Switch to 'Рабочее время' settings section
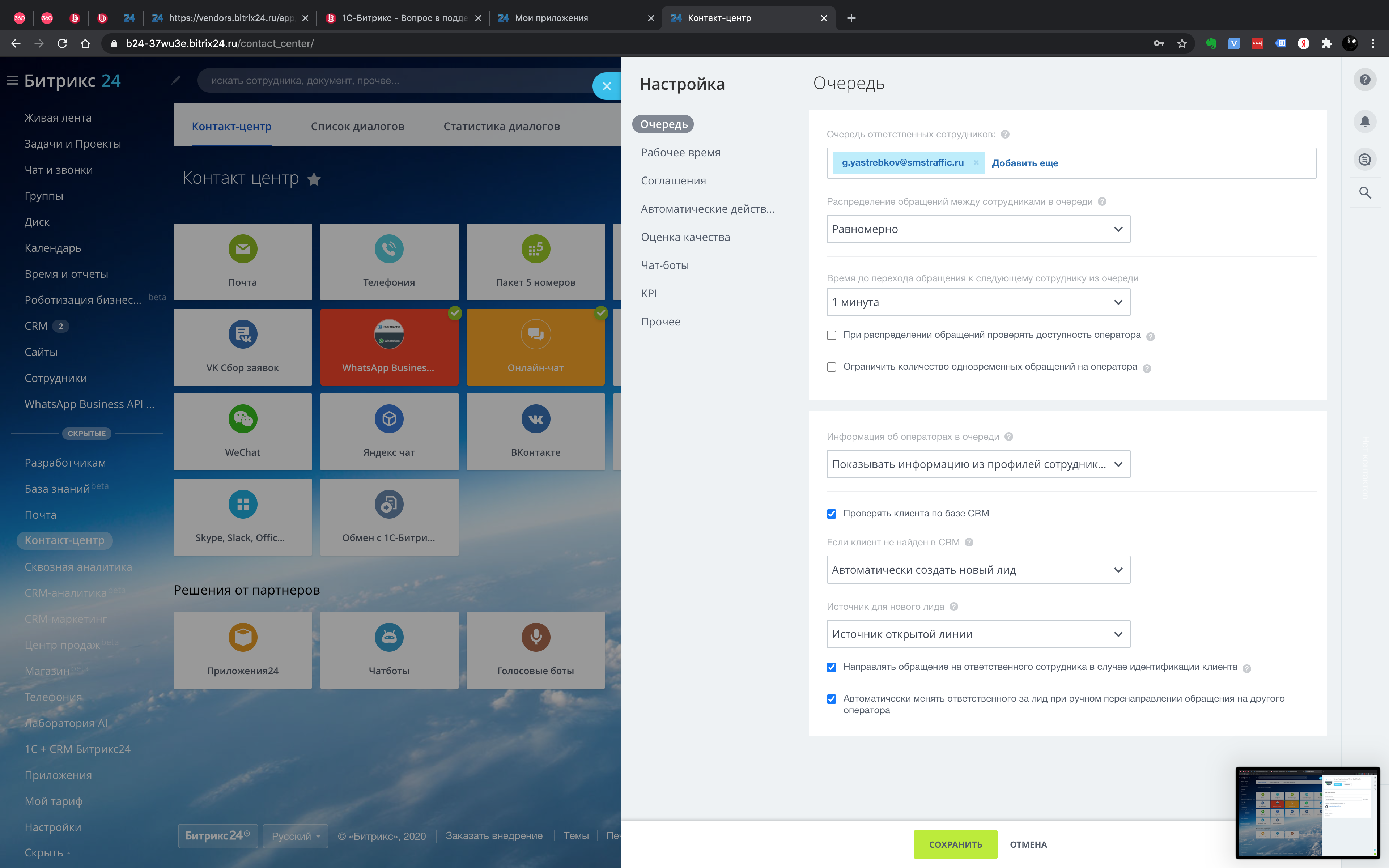 tap(680, 153)
